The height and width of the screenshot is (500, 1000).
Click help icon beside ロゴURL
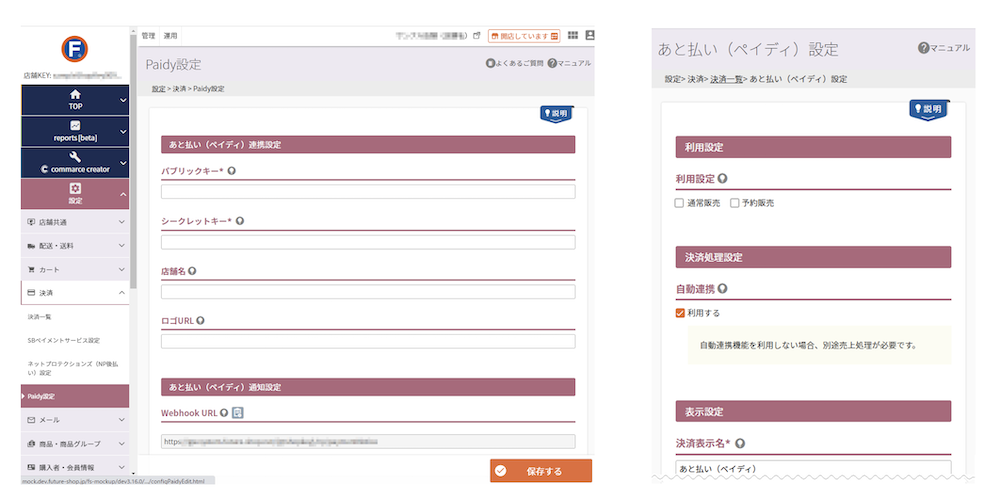200,320
